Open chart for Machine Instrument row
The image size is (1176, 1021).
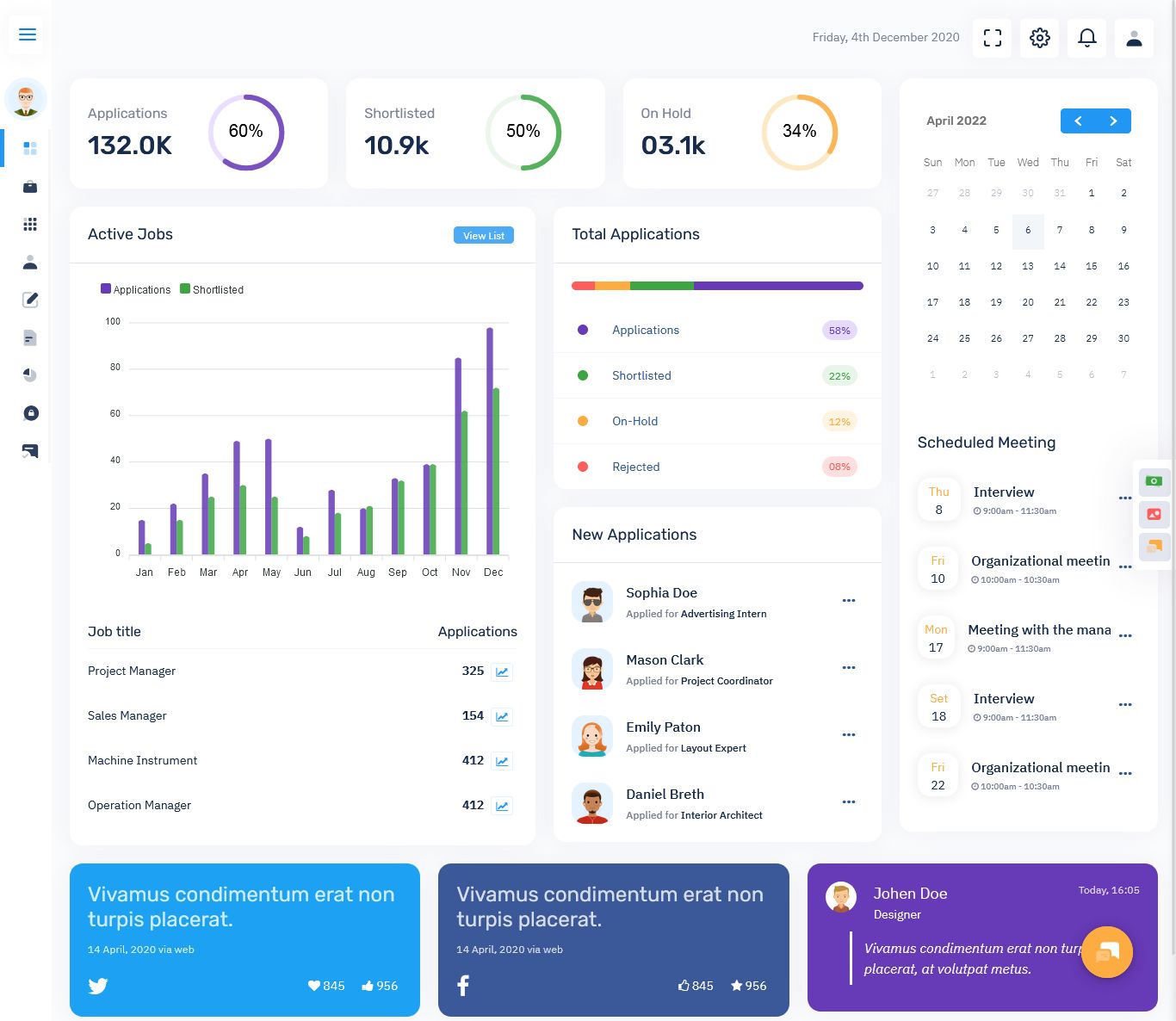point(502,761)
